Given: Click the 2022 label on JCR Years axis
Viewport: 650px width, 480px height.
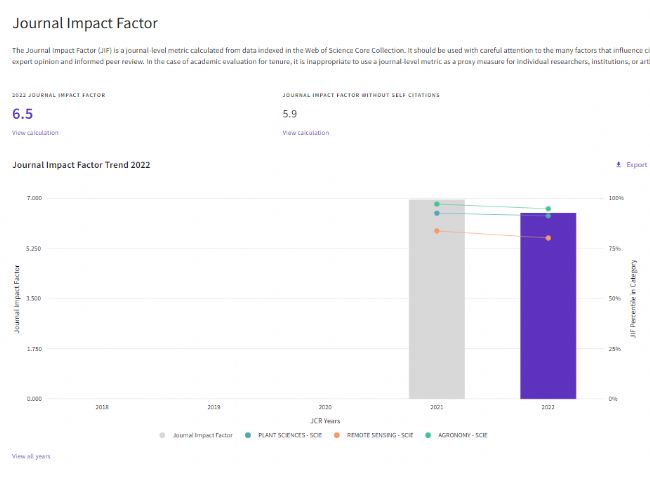Looking at the screenshot, I should coord(548,408).
